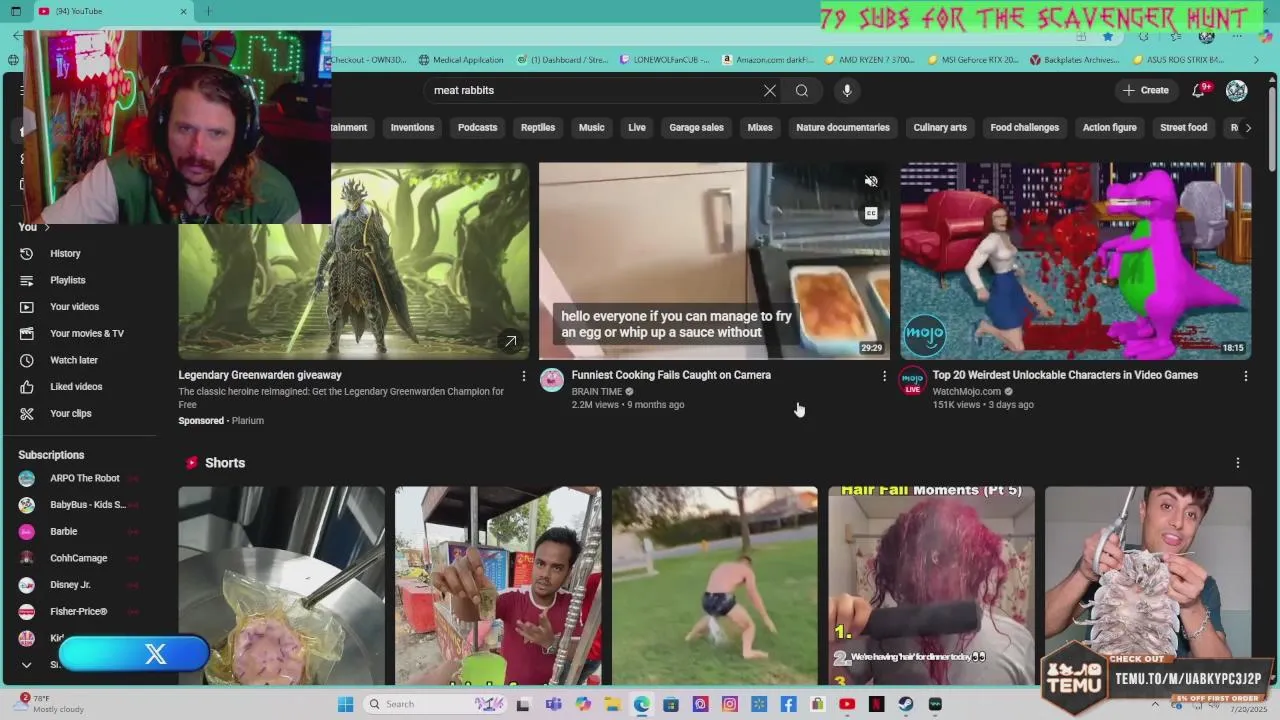Filter results by Reptiles chip
1280x720 pixels.
pos(538,128)
